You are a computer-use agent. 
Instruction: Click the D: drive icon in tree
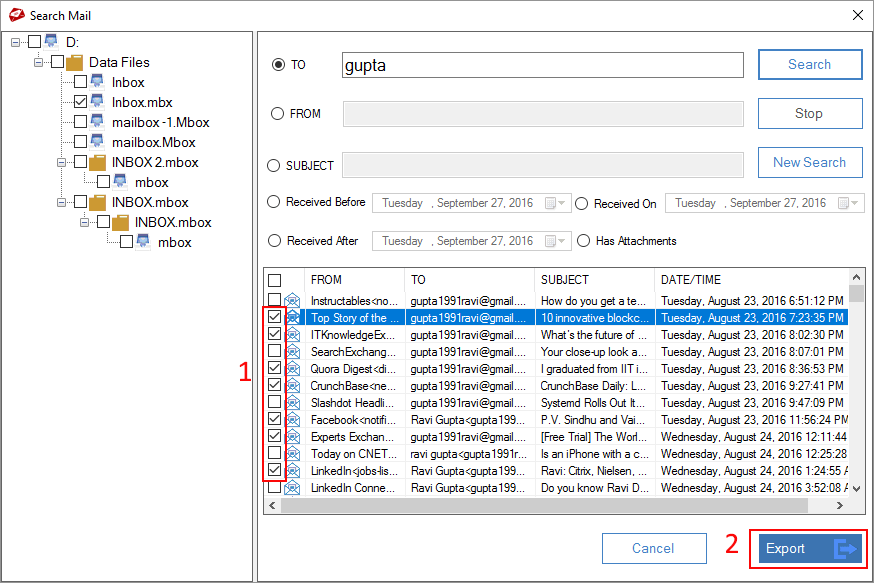pyautogui.click(x=51, y=42)
